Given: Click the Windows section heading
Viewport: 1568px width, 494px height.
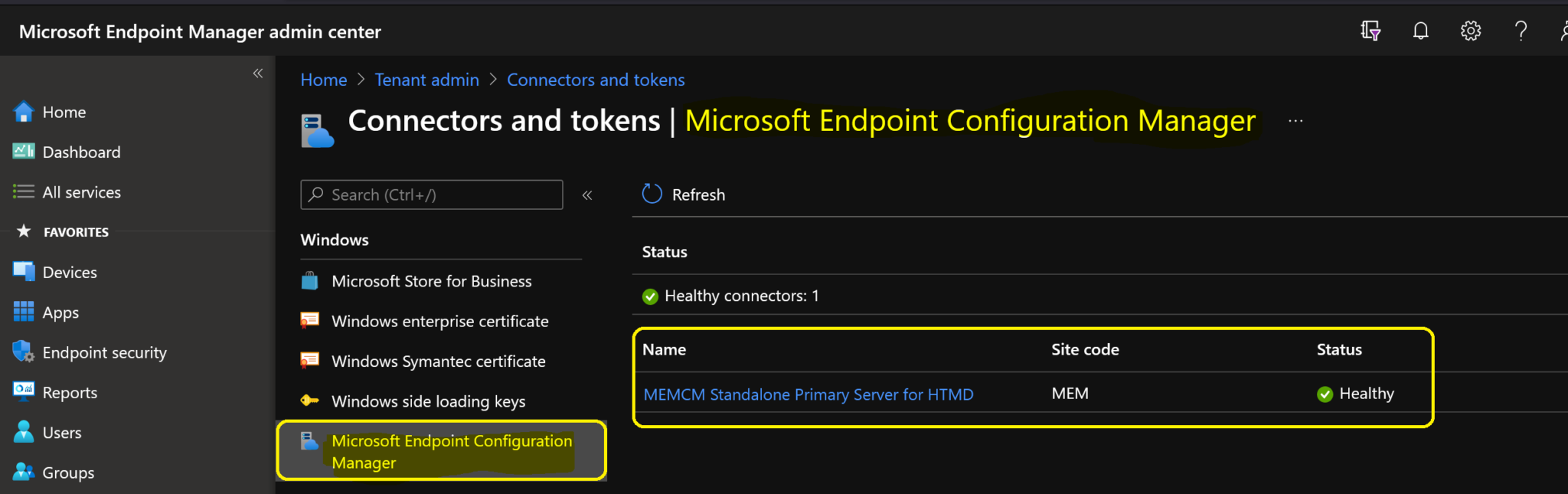Looking at the screenshot, I should [x=335, y=240].
